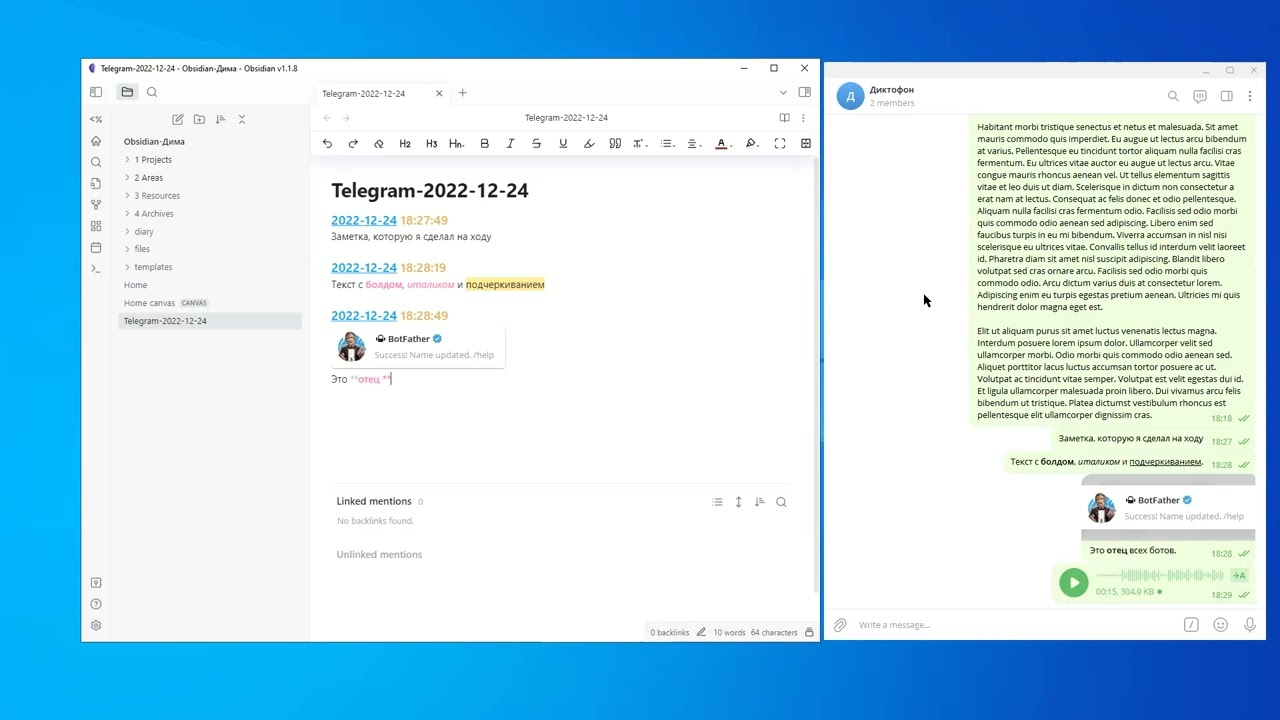The image size is (1280, 720).
Task: Open font color picker in toolbar
Action: point(722,144)
